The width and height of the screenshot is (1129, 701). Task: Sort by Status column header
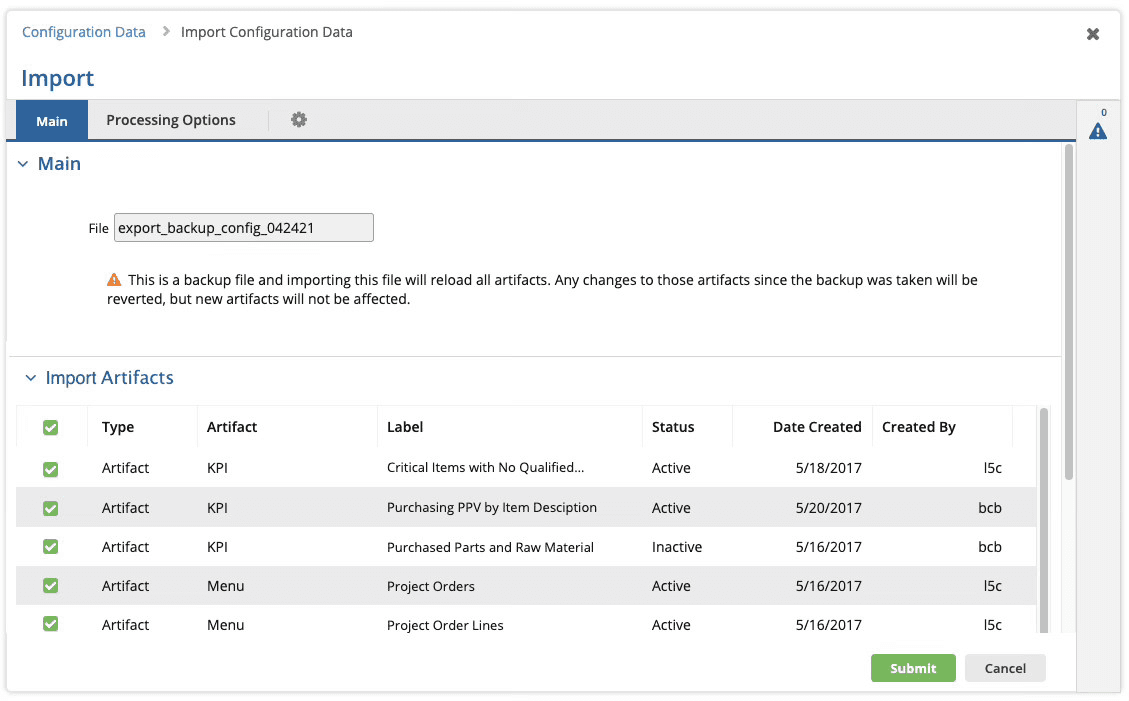tap(673, 427)
